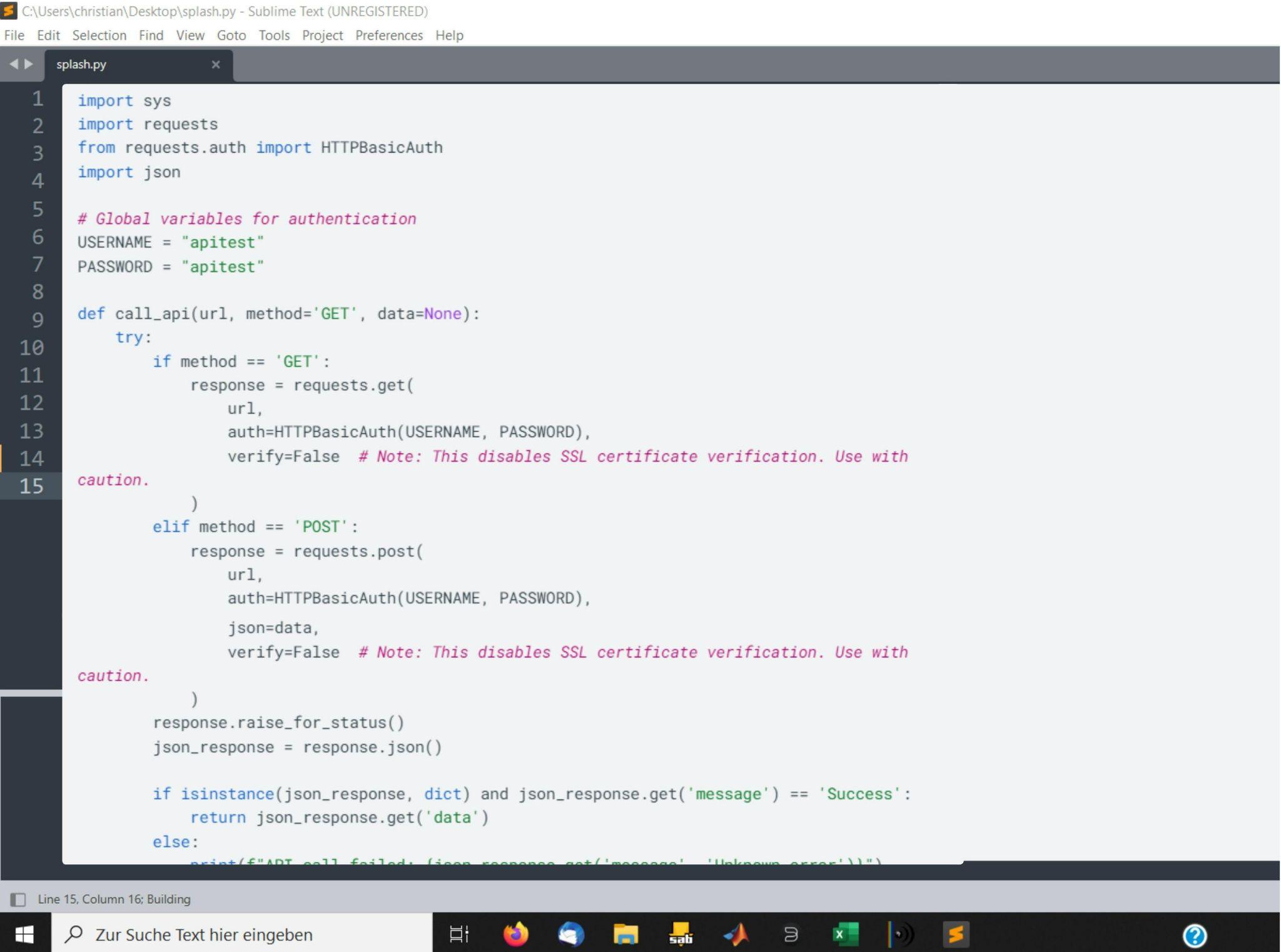The height and width of the screenshot is (952, 1281).
Task: Open MATLAB from the taskbar
Action: point(736,934)
